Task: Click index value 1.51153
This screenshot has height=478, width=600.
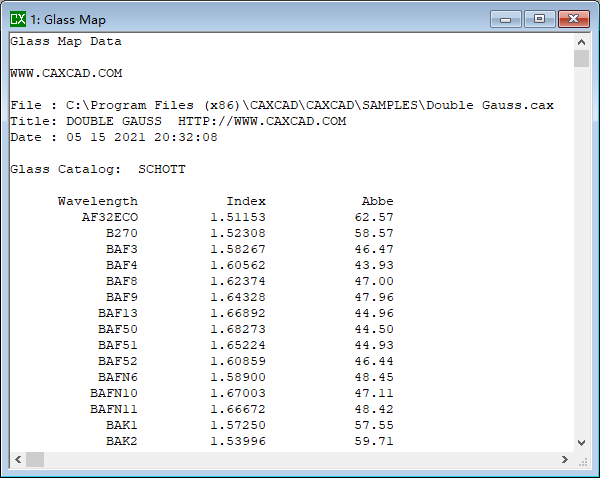Action: tap(238, 217)
